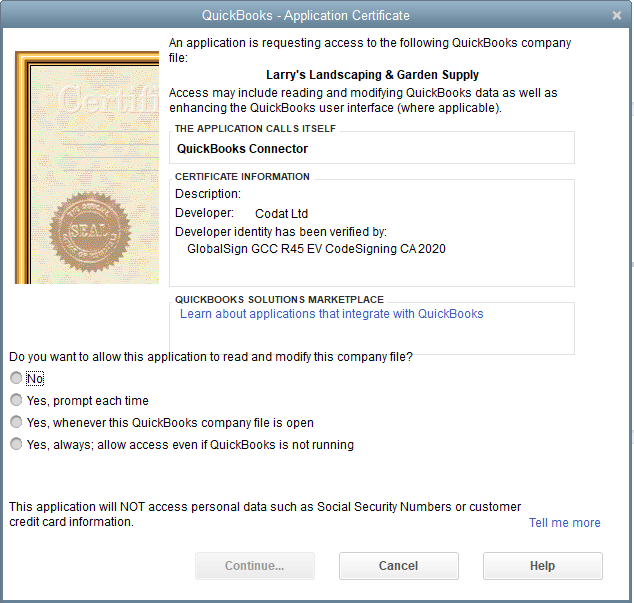Select the "No" radio option
Viewport: 634px width, 603px height.
(x=16, y=378)
